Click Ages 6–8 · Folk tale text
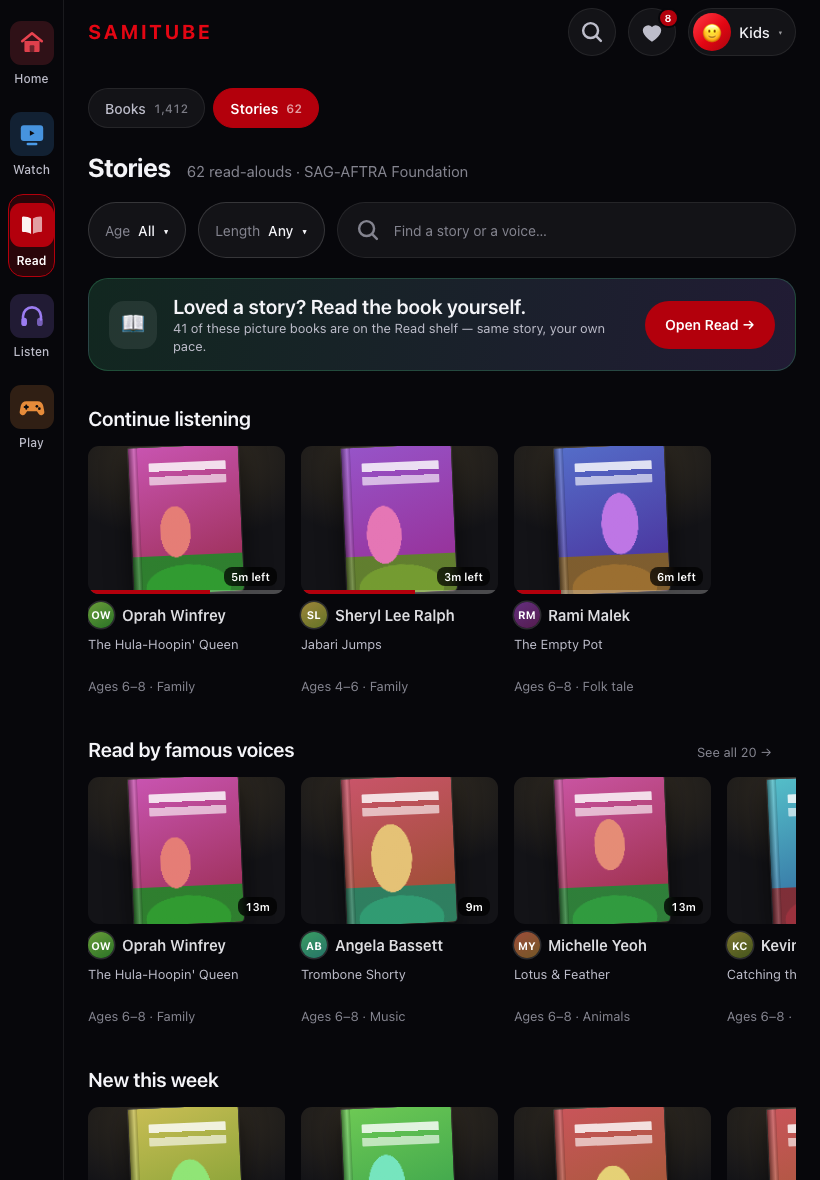 tap(574, 686)
